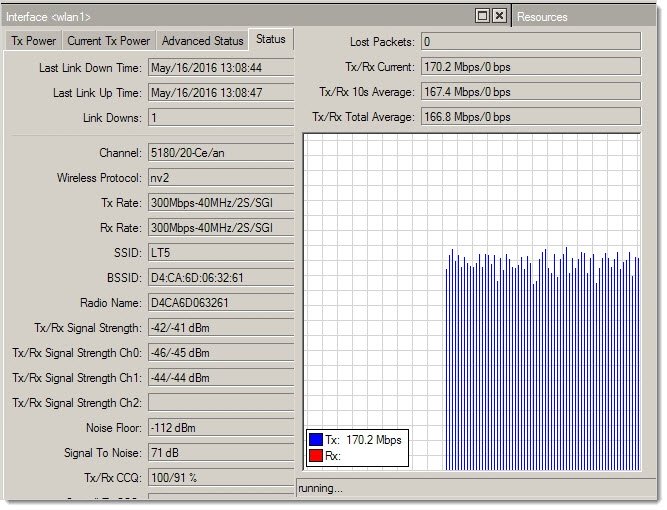This screenshot has height=510, width=667.
Task: Select the Tx/Rx Current 170.2 Mbps field
Action: click(531, 67)
